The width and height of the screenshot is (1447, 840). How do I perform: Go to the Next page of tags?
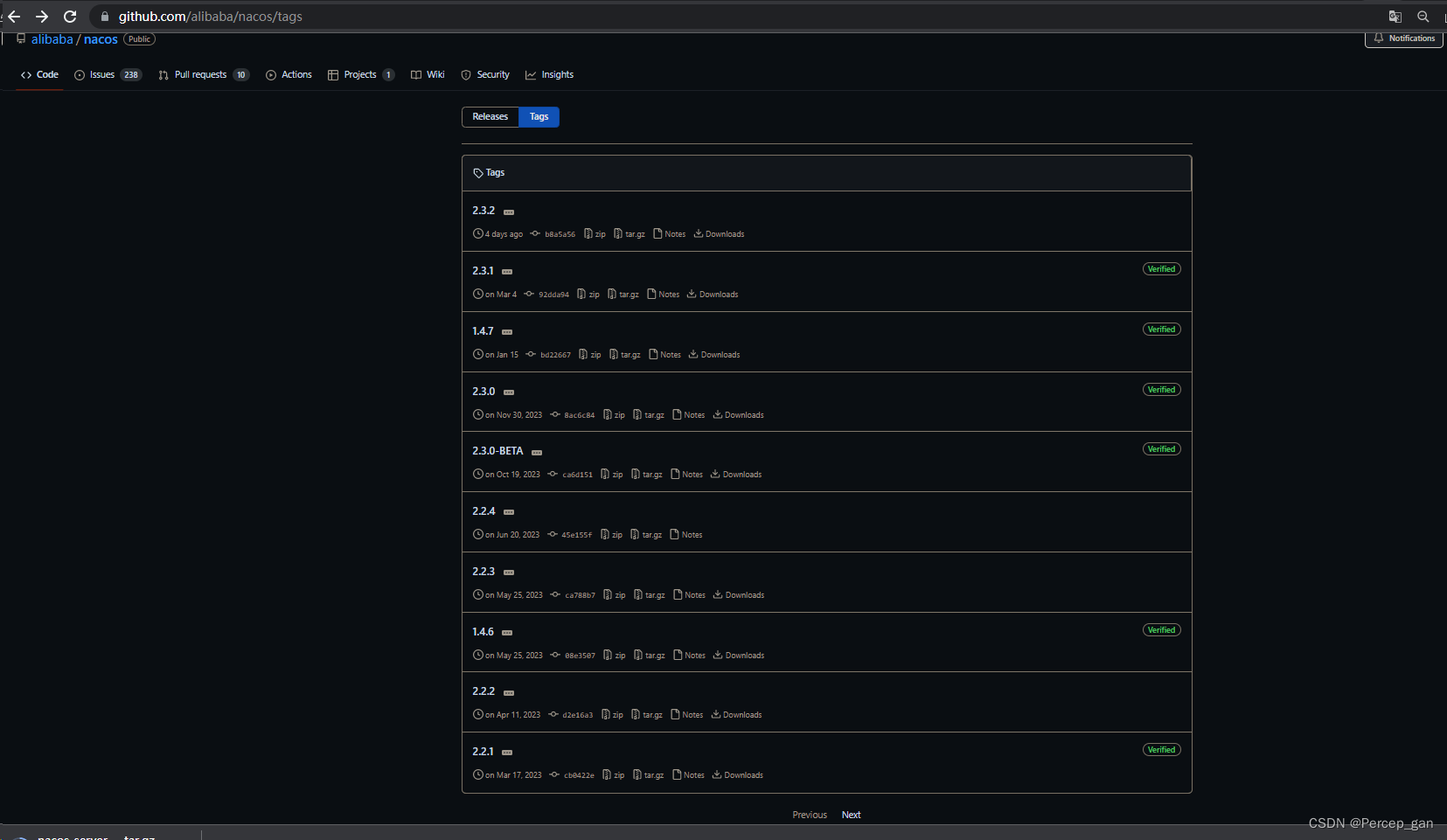(x=852, y=816)
